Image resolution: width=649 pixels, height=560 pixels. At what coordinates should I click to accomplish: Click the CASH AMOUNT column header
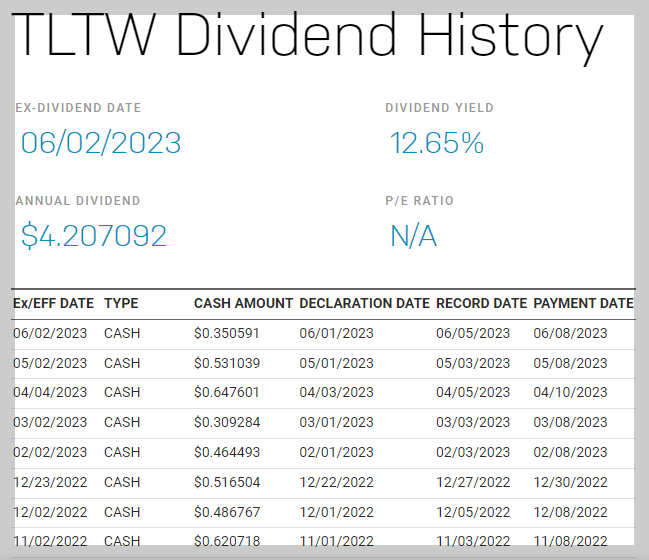click(243, 303)
